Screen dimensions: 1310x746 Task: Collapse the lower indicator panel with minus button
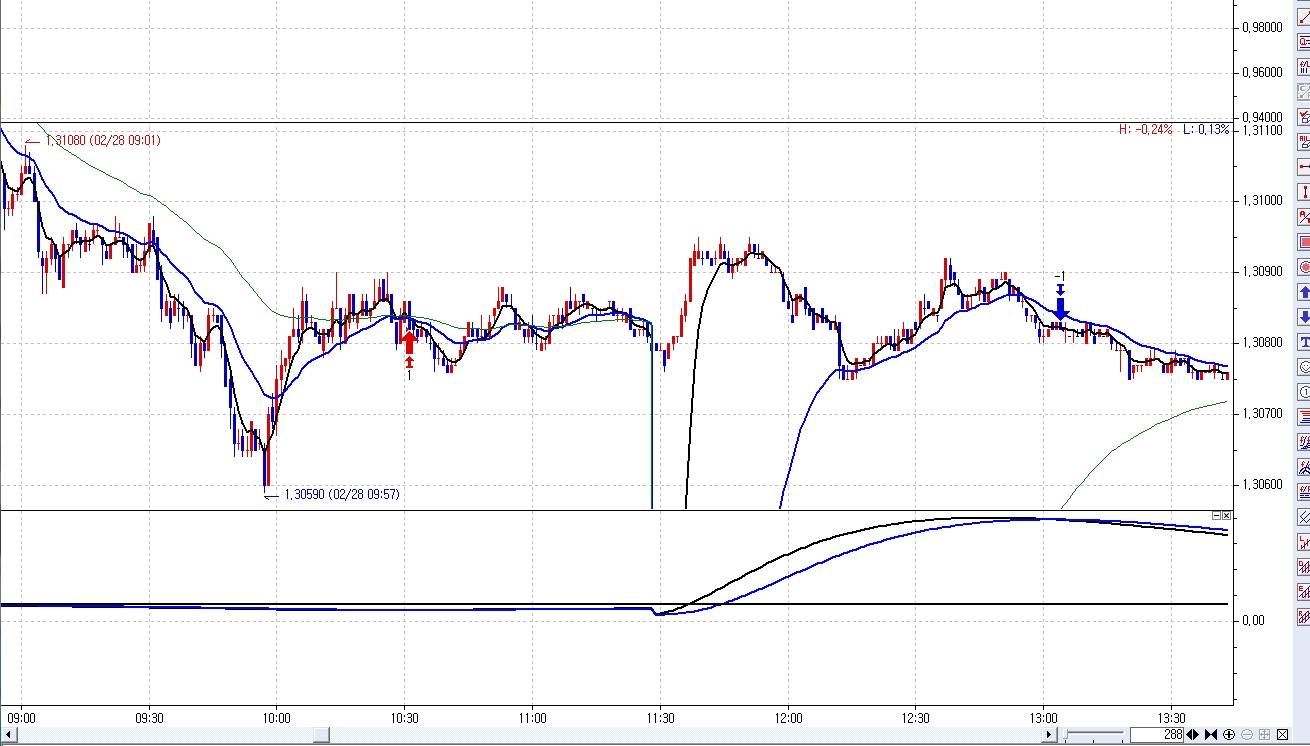[1216, 515]
